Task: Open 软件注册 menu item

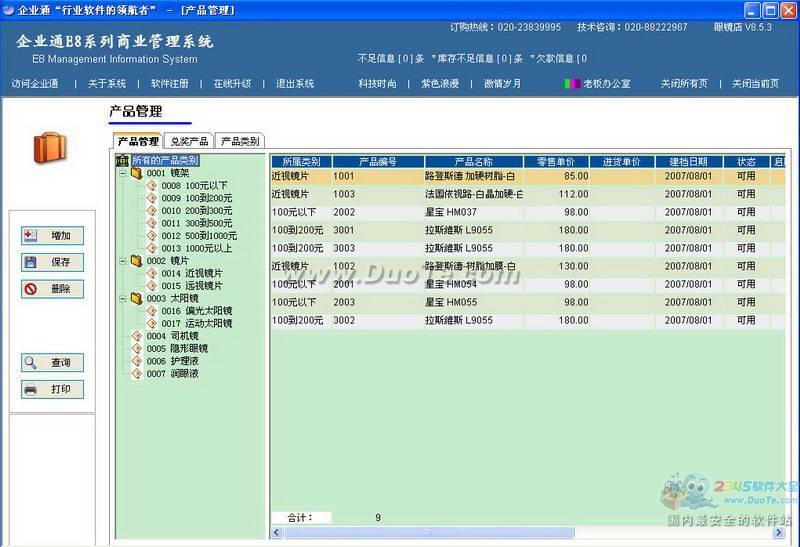Action: coord(169,84)
